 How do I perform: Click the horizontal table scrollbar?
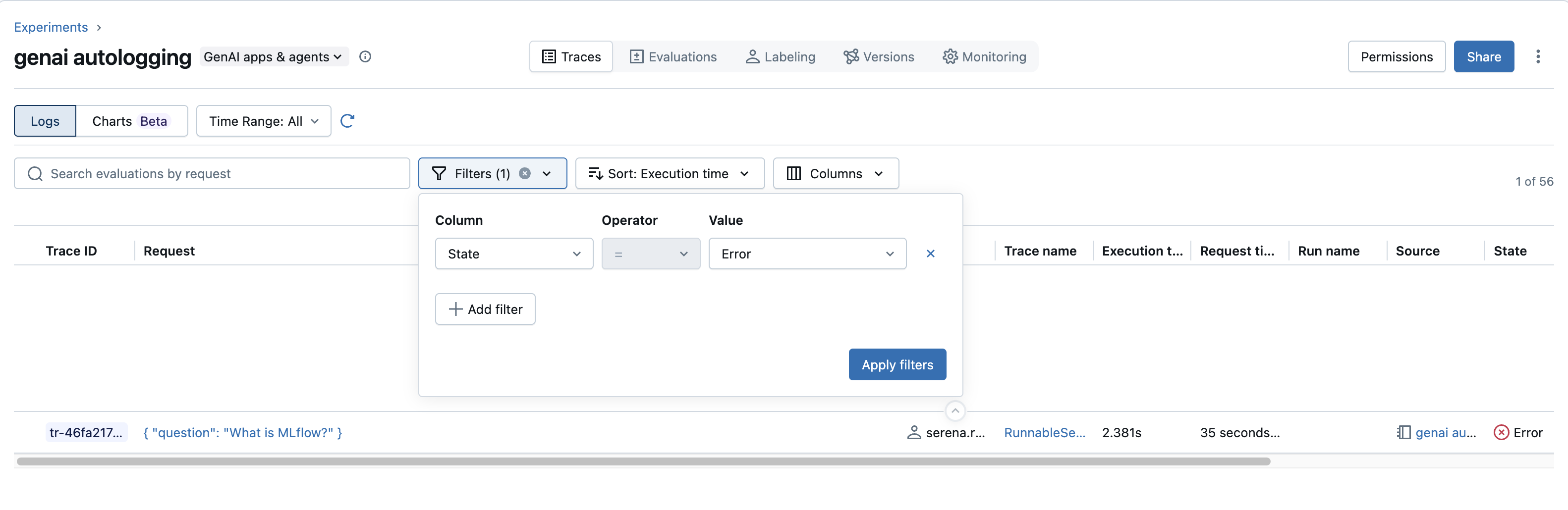tap(643, 461)
